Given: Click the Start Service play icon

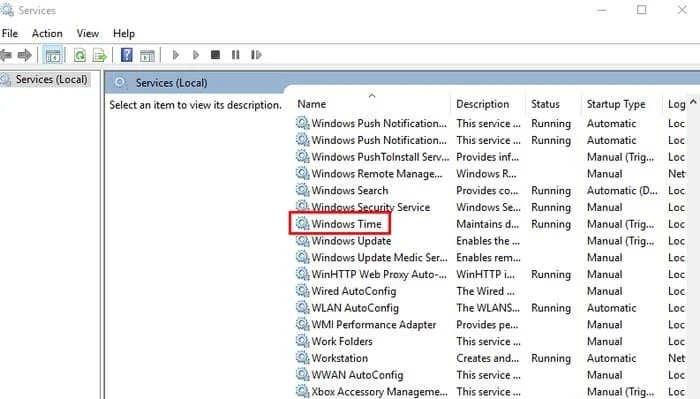Looking at the screenshot, I should pyautogui.click(x=175, y=55).
